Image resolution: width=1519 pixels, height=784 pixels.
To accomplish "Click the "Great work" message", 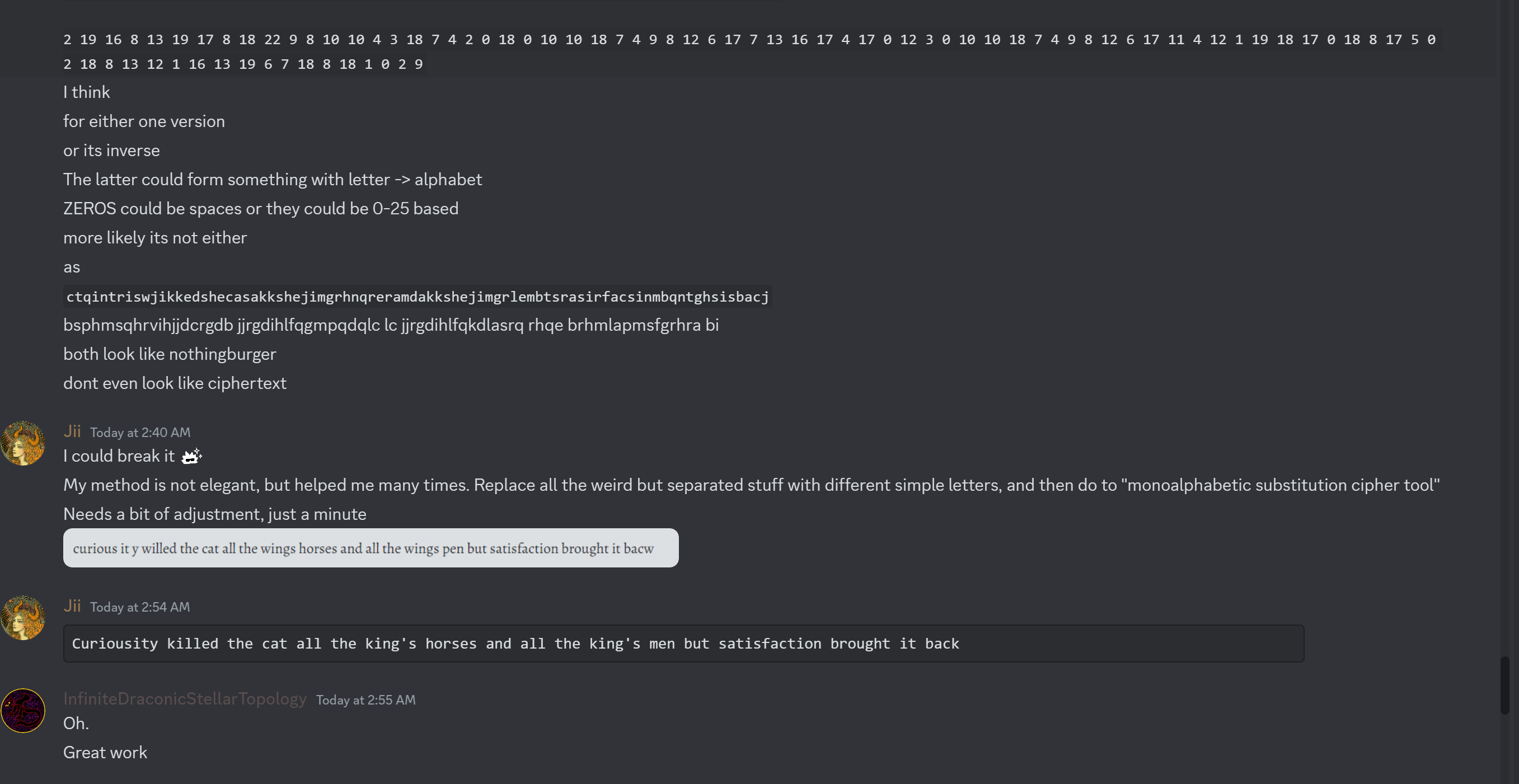I will pos(105,753).
